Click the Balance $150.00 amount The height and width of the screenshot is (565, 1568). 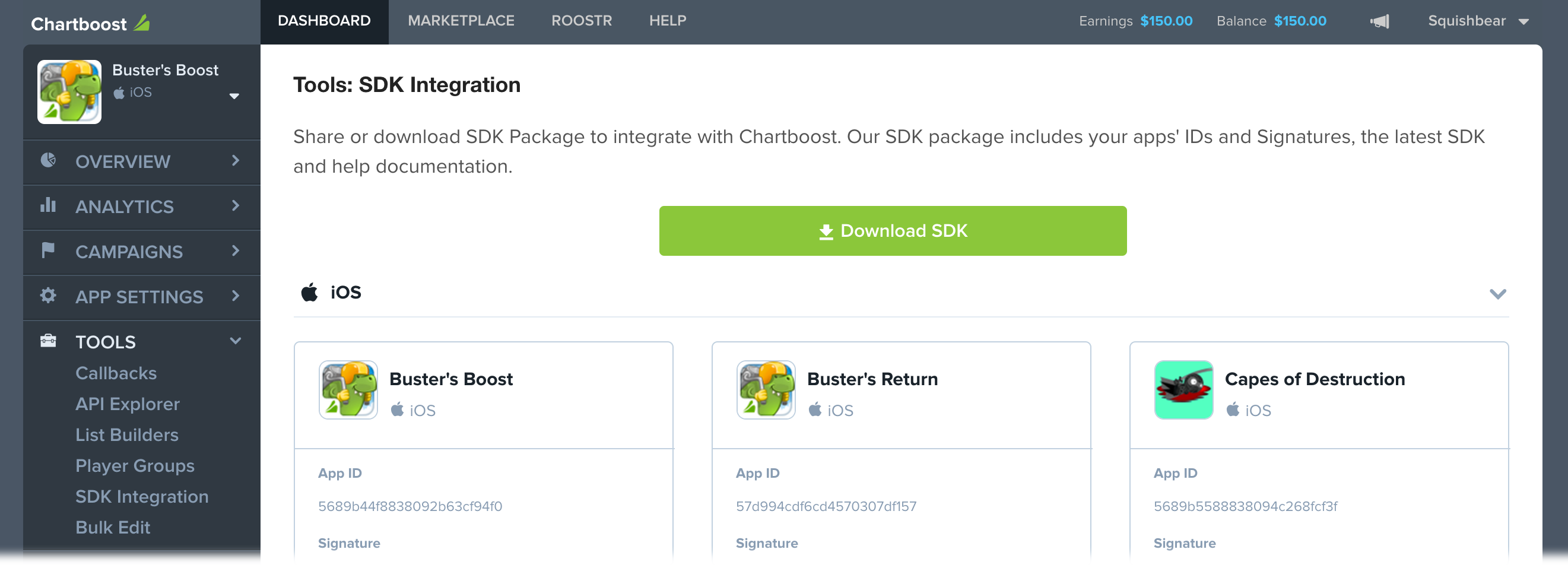point(1300,21)
